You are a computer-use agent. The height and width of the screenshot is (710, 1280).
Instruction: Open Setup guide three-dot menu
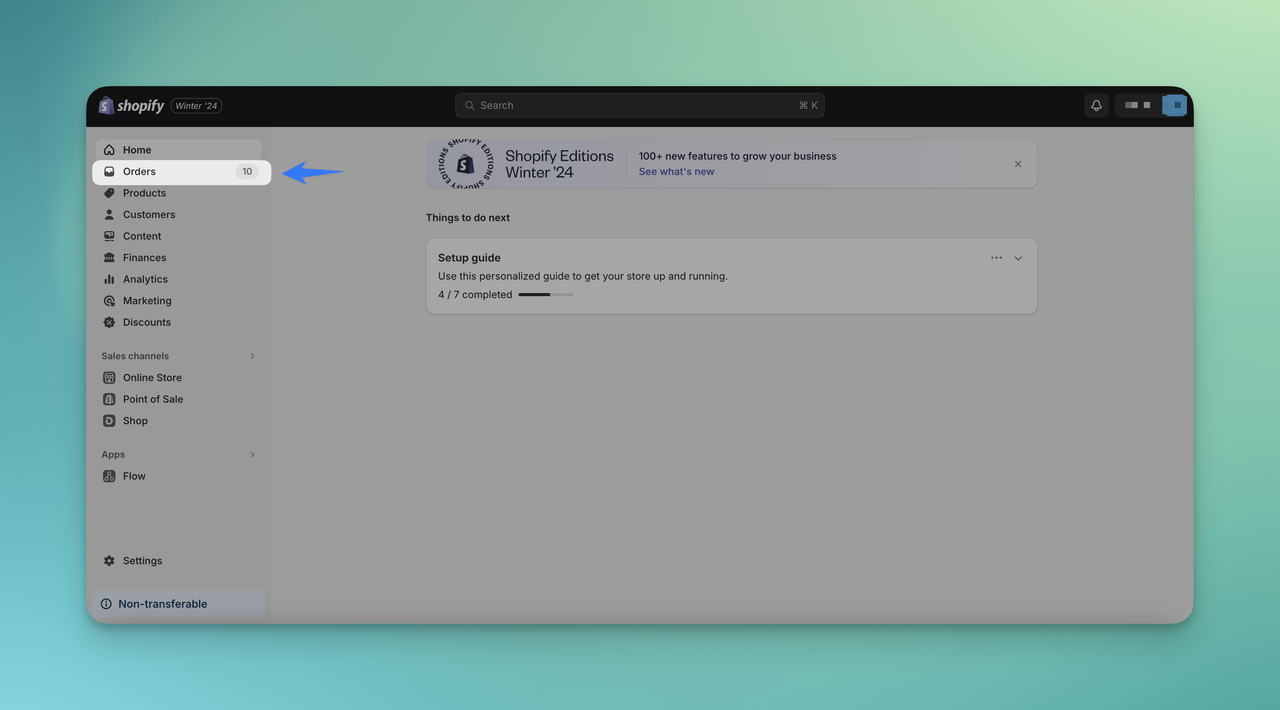(996, 258)
